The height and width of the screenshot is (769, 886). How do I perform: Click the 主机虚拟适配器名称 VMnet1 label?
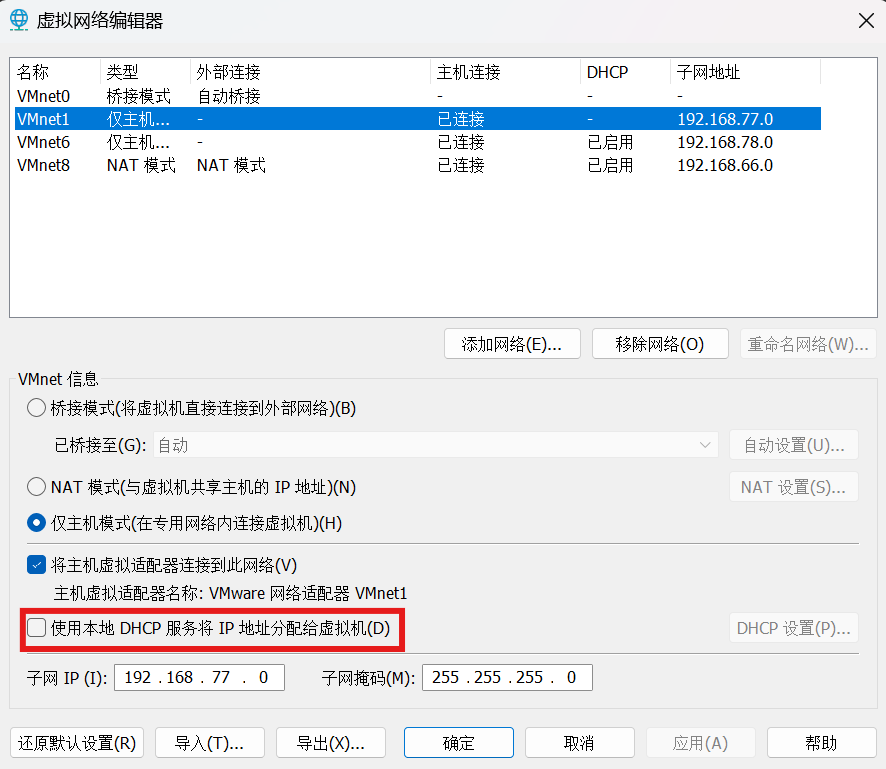(231, 593)
